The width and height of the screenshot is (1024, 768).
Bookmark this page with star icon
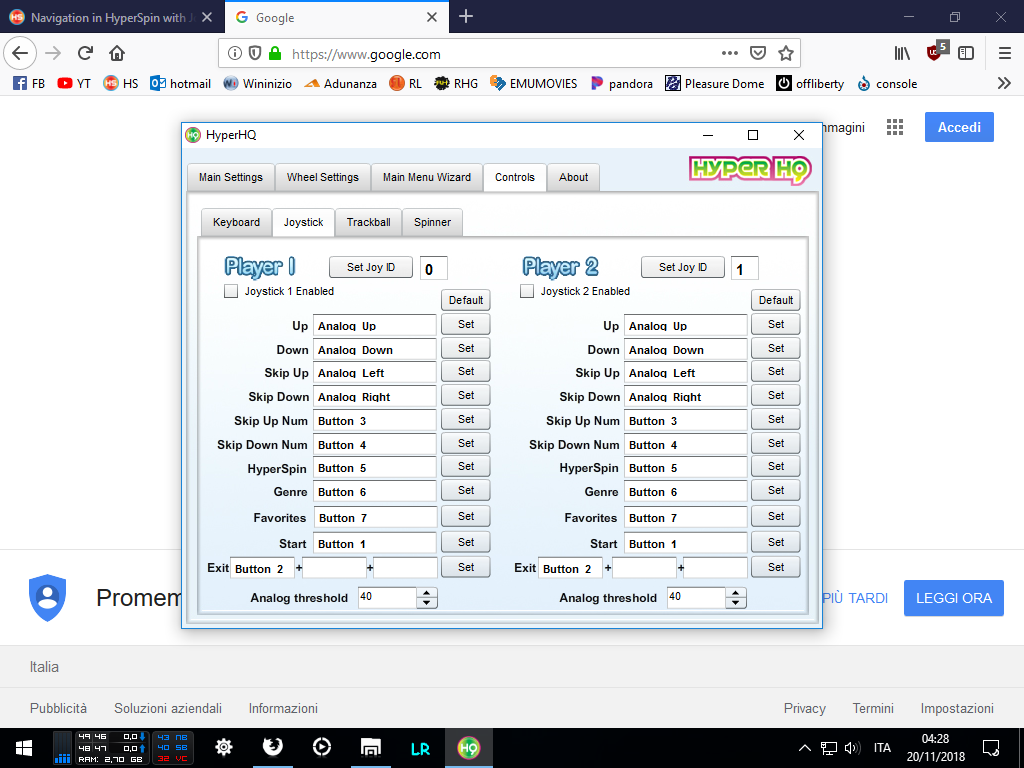(x=786, y=53)
